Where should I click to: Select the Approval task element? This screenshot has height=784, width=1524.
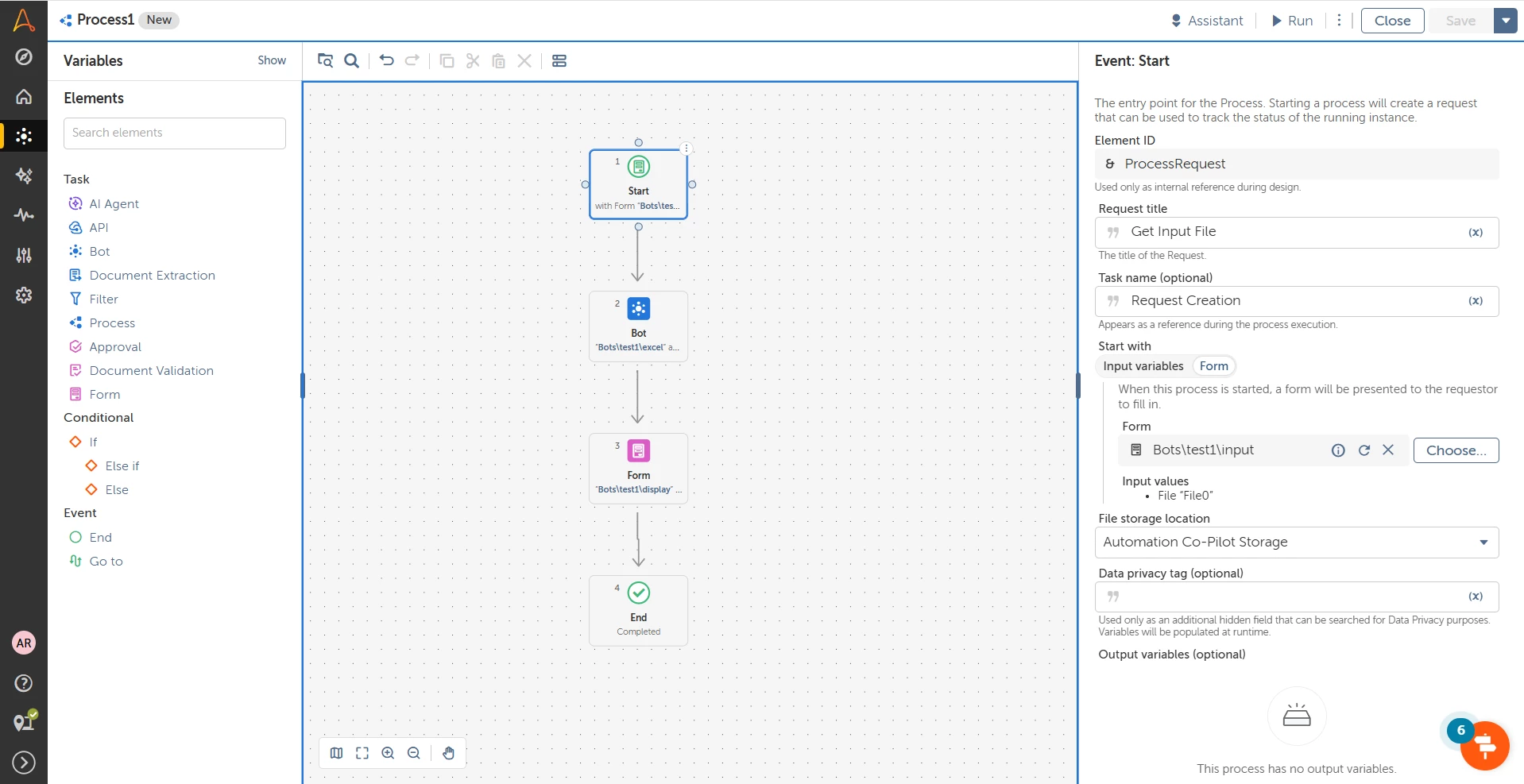pyautogui.click(x=105, y=347)
